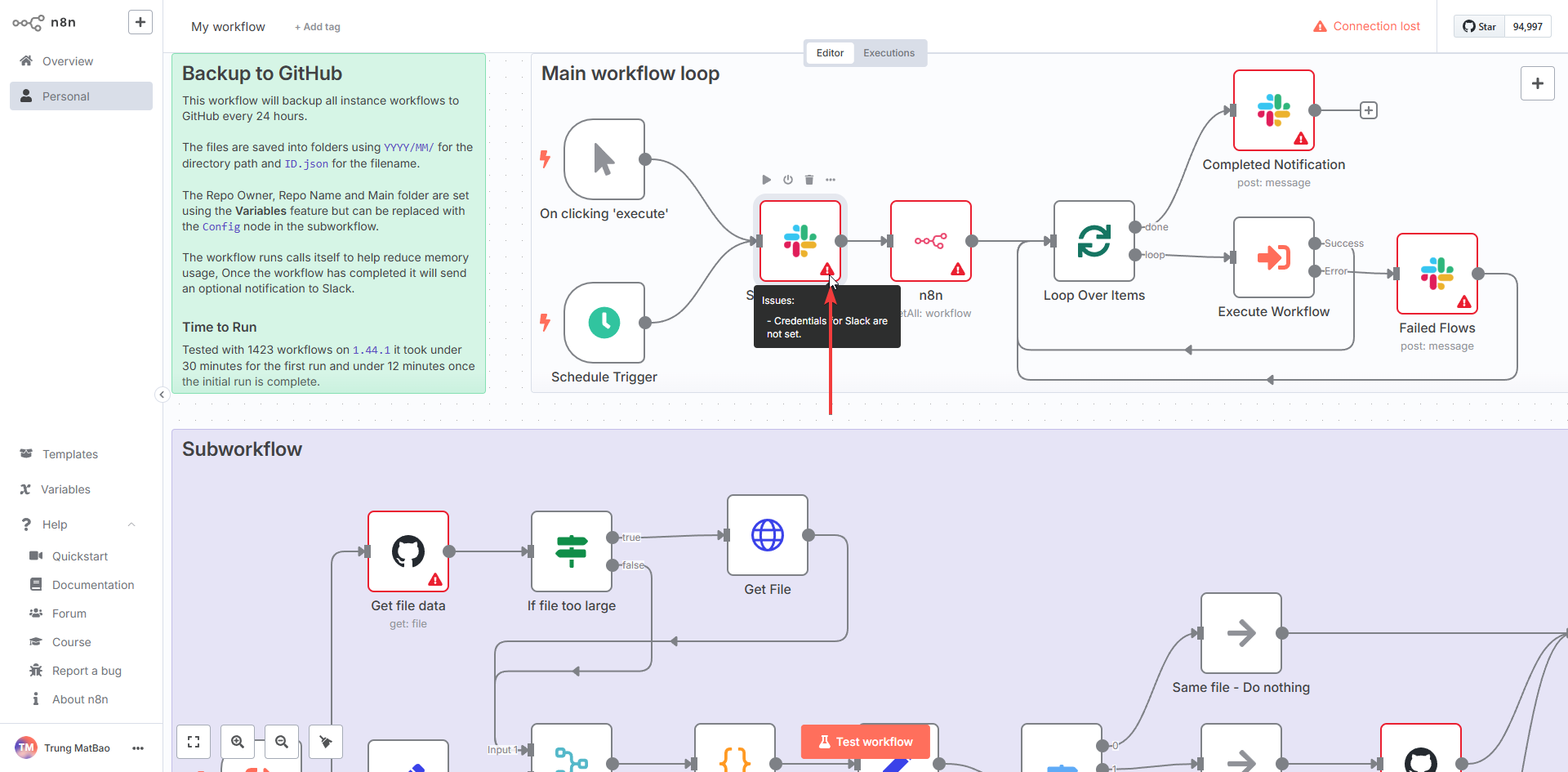Select the Execute Workflow node
The height and width of the screenshot is (772, 1568).
[1274, 257]
